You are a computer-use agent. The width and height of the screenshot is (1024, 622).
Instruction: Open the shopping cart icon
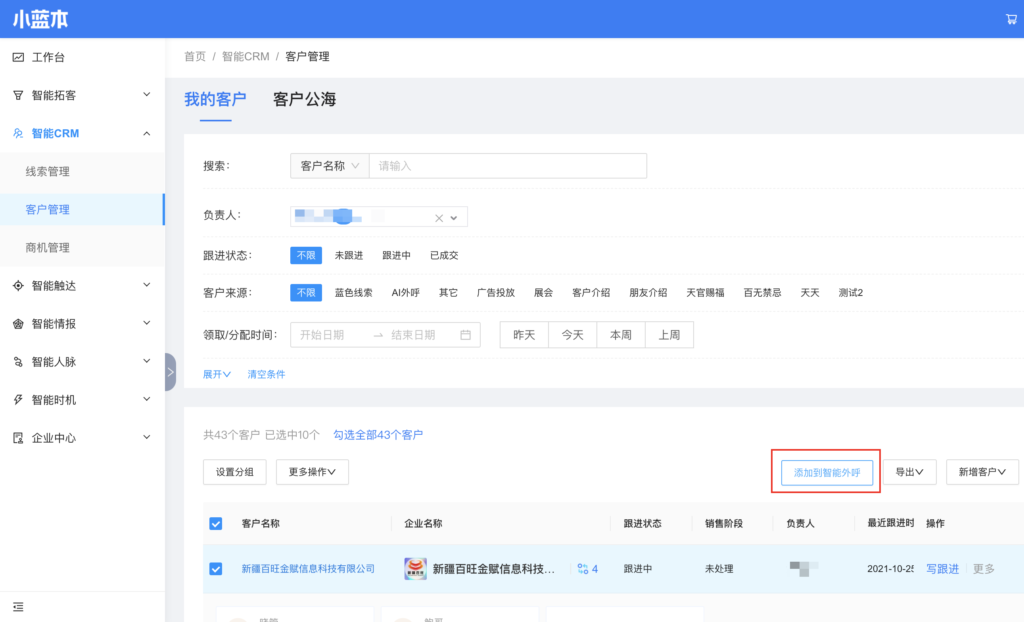[x=1010, y=19]
